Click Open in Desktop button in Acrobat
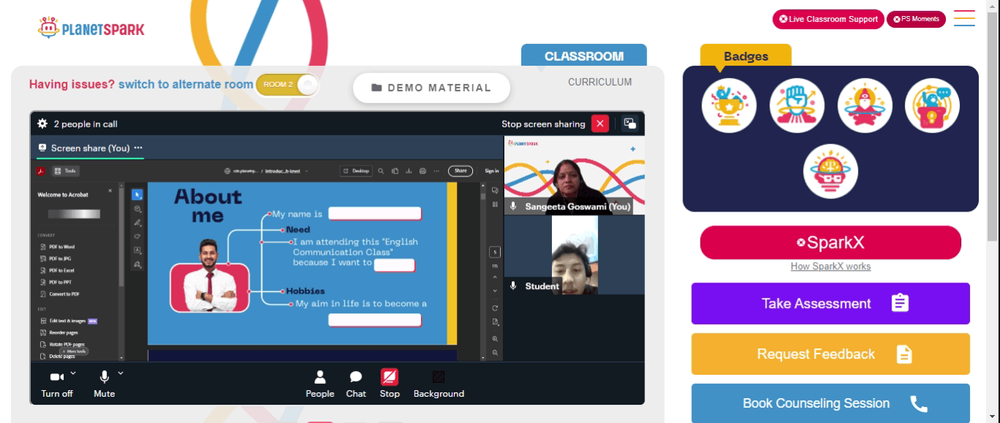Image resolution: width=1000 pixels, height=423 pixels. pos(356,171)
